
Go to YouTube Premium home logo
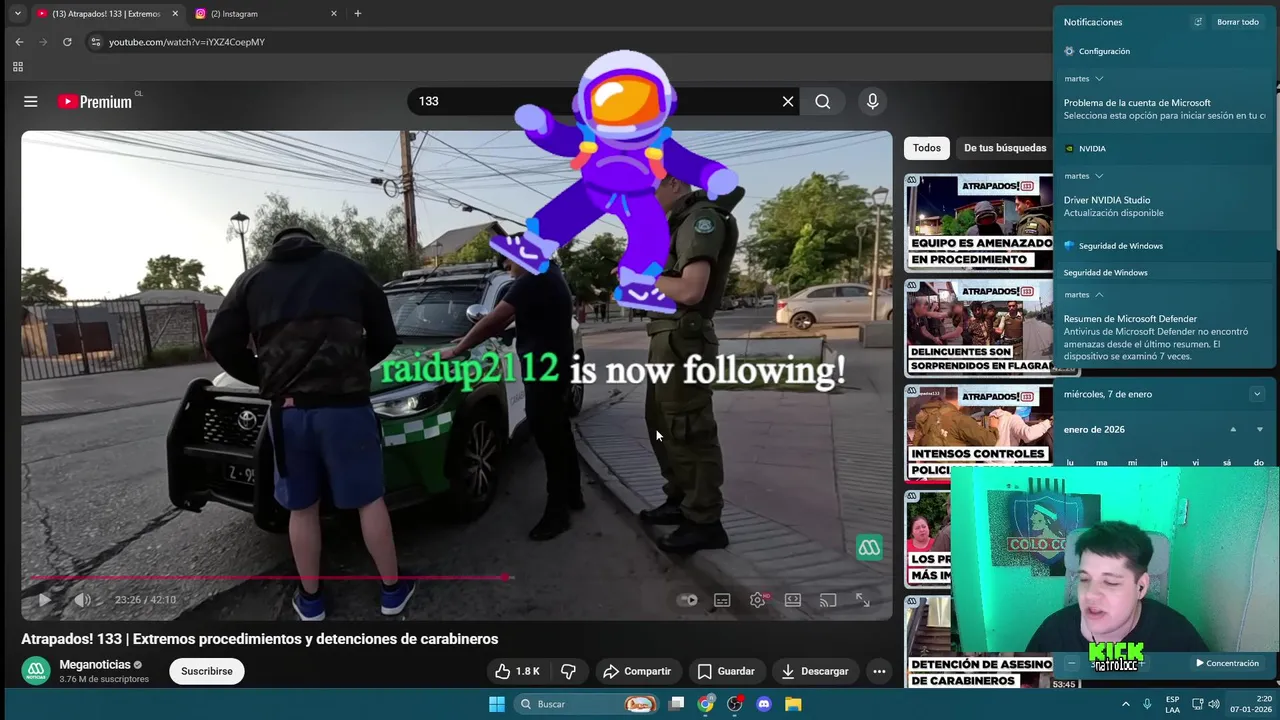point(96,101)
